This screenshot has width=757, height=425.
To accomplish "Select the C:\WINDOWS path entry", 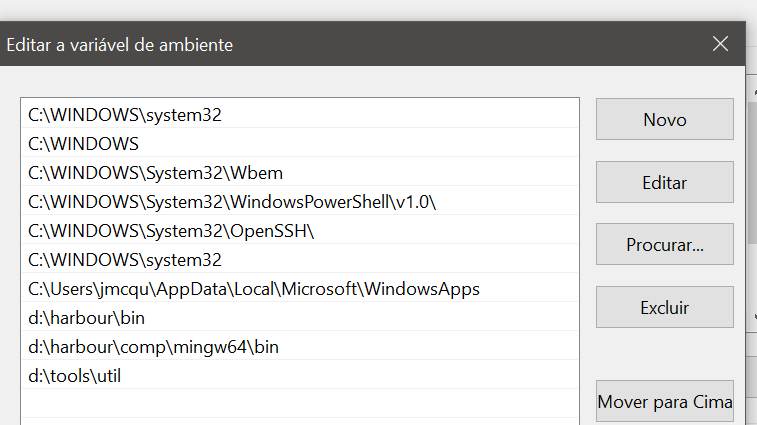I will point(84,143).
